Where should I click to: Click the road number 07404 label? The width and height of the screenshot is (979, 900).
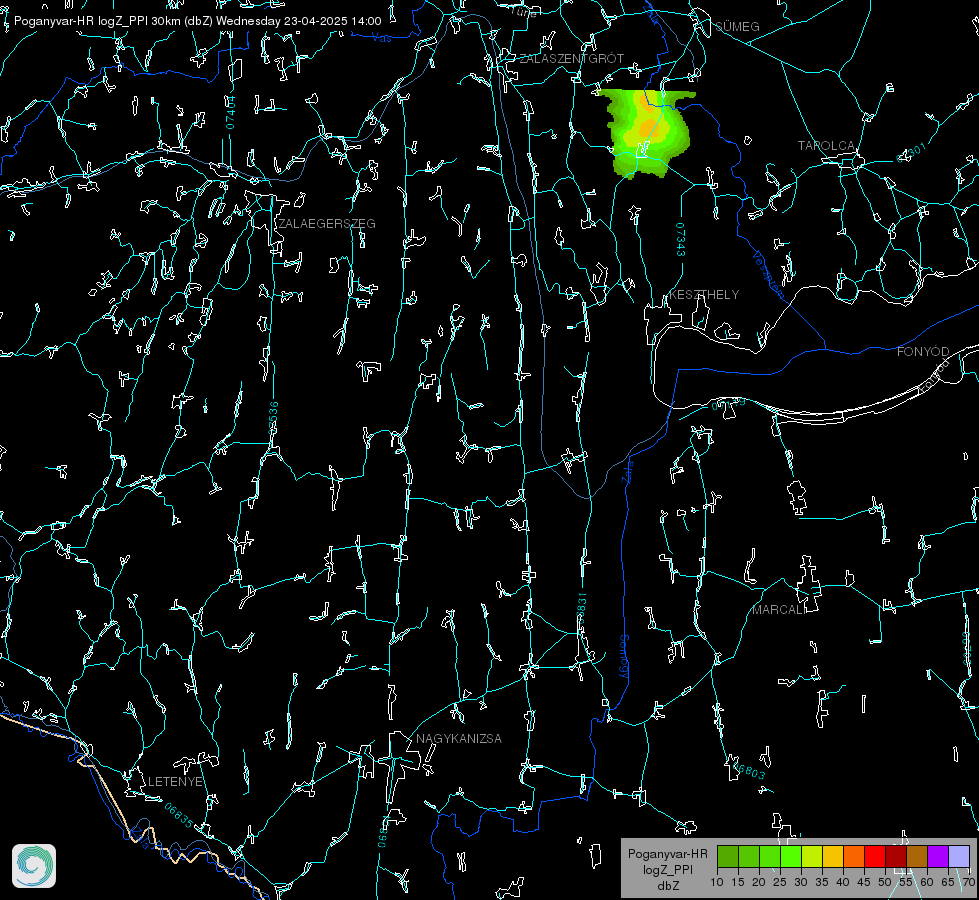pyautogui.click(x=231, y=112)
